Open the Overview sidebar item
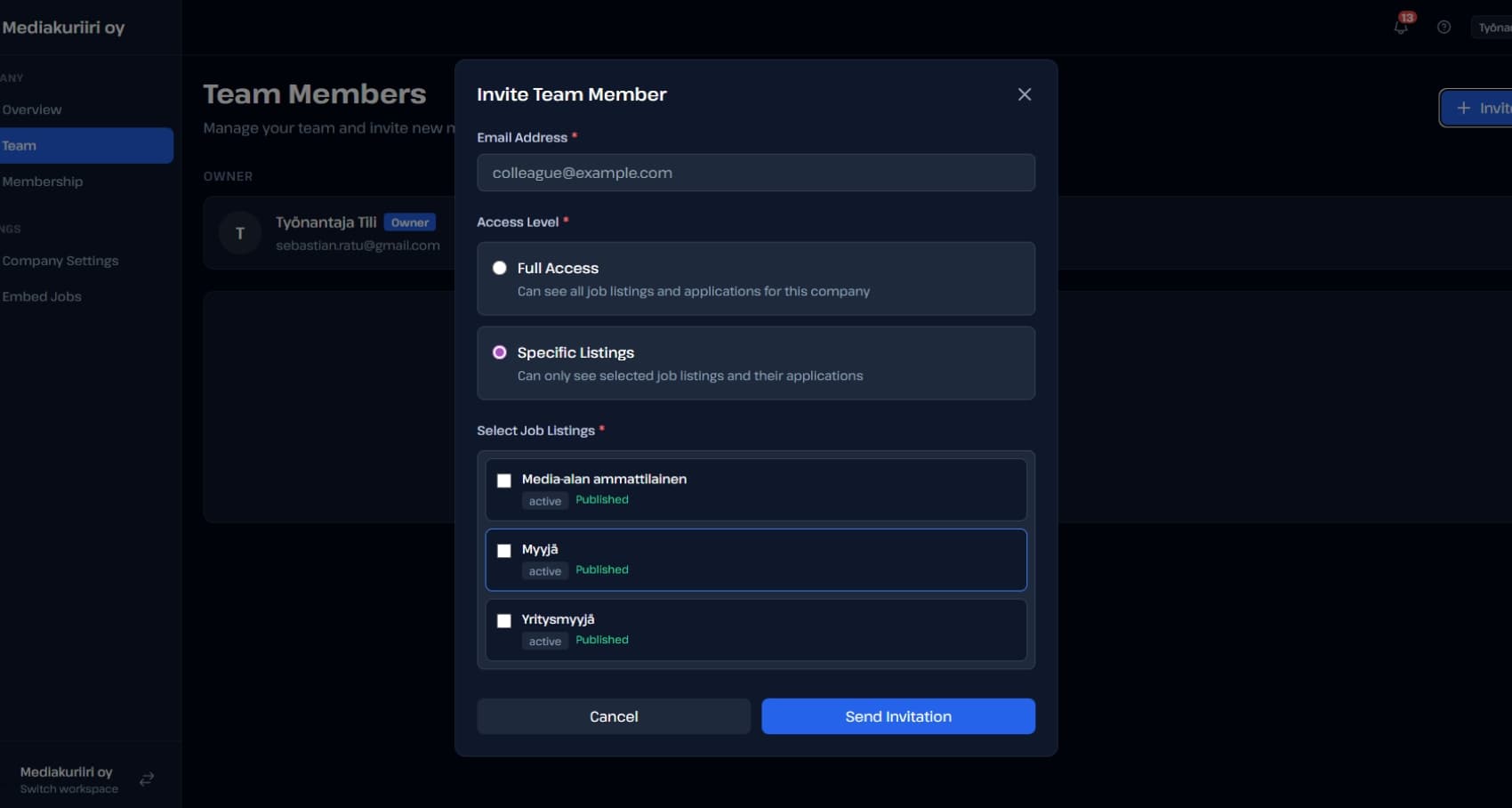1512x808 pixels. click(32, 109)
